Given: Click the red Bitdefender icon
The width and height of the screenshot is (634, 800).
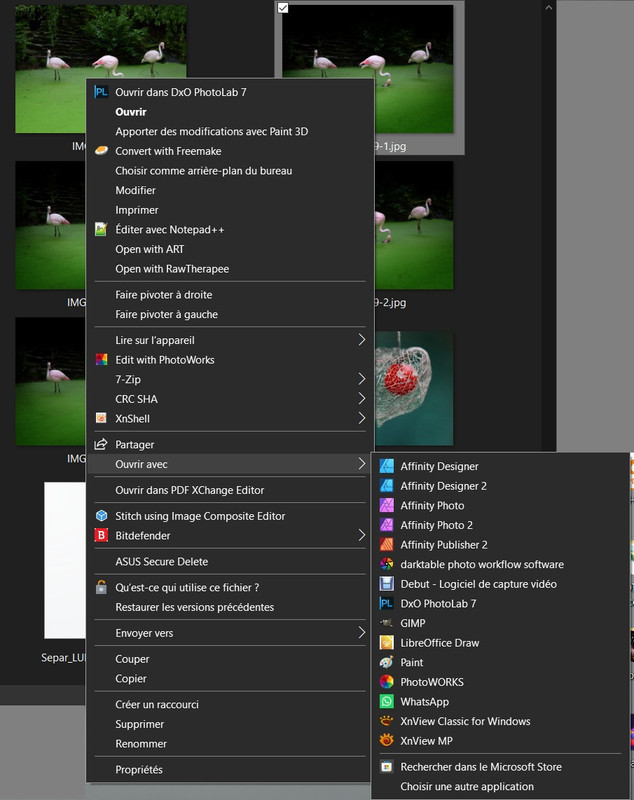Looking at the screenshot, I should click(102, 536).
